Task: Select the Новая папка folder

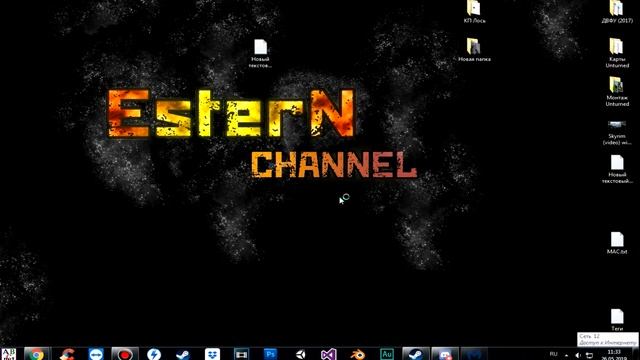Action: (474, 50)
